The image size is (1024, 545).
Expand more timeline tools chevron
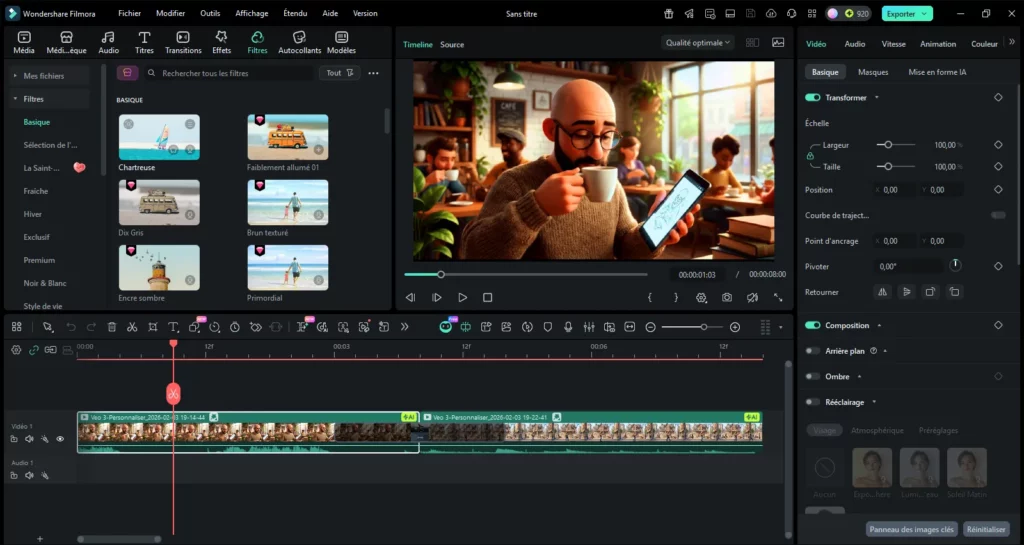(x=404, y=327)
